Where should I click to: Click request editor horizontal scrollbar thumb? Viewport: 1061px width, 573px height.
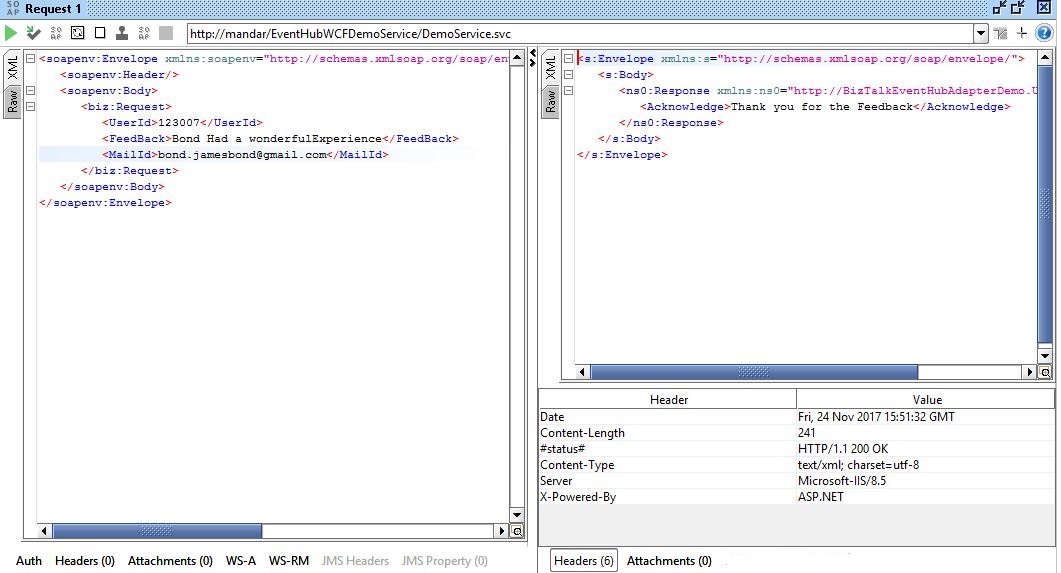[157, 531]
